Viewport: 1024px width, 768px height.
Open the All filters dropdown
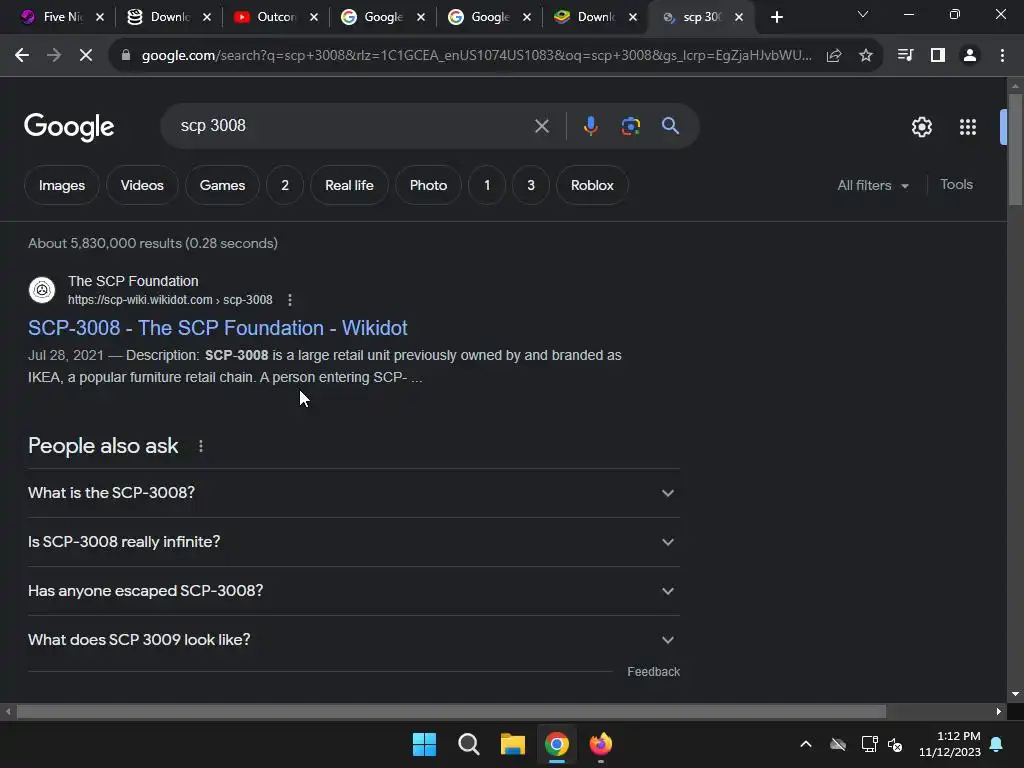click(872, 185)
